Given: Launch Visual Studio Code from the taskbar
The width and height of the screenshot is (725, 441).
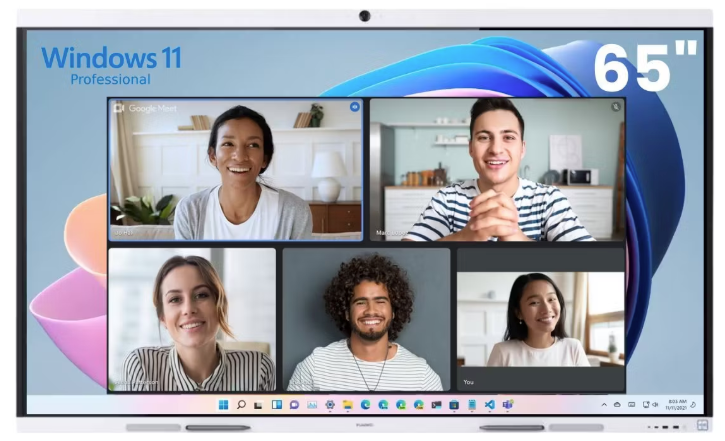Looking at the screenshot, I should (x=490, y=405).
